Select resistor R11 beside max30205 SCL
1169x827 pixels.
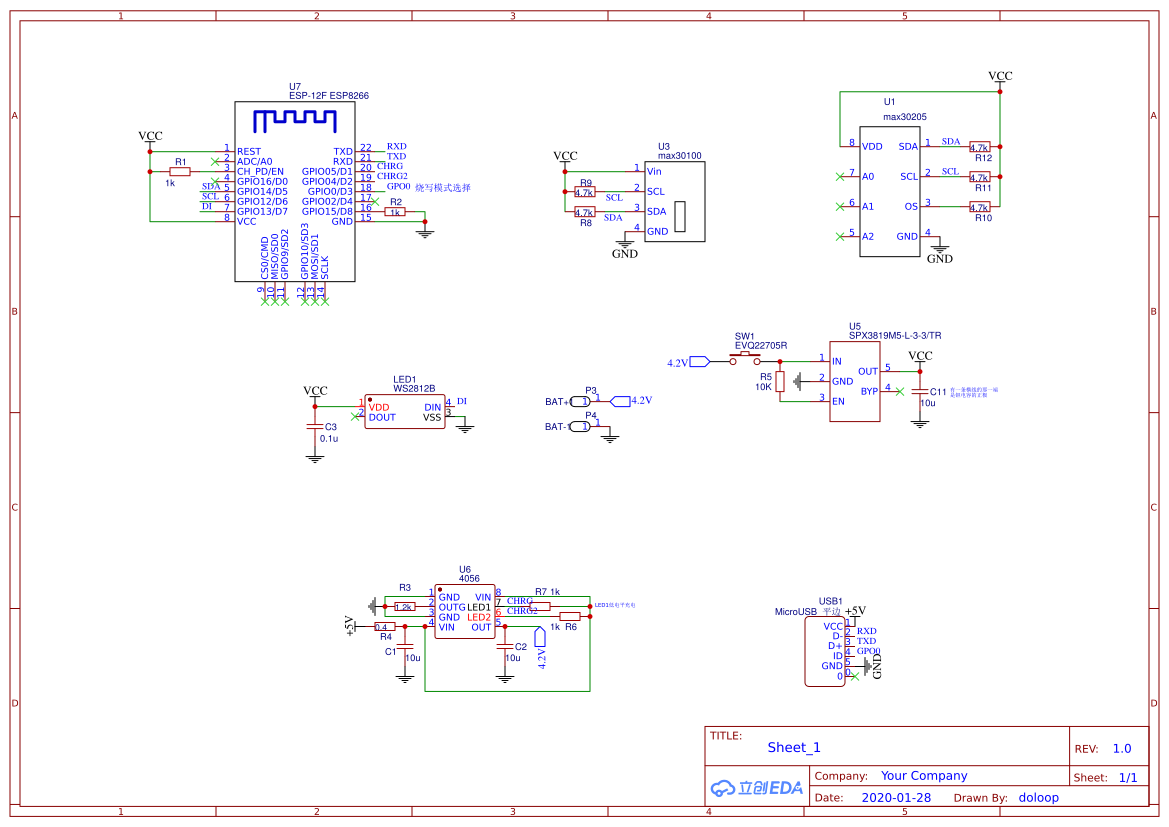tap(980, 177)
